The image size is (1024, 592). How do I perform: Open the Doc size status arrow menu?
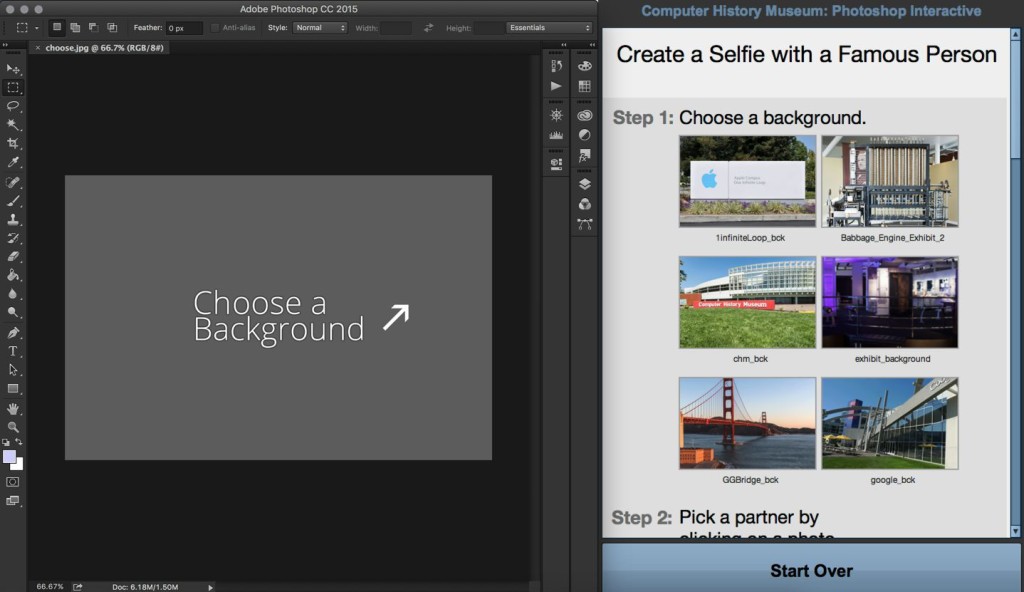(210, 587)
